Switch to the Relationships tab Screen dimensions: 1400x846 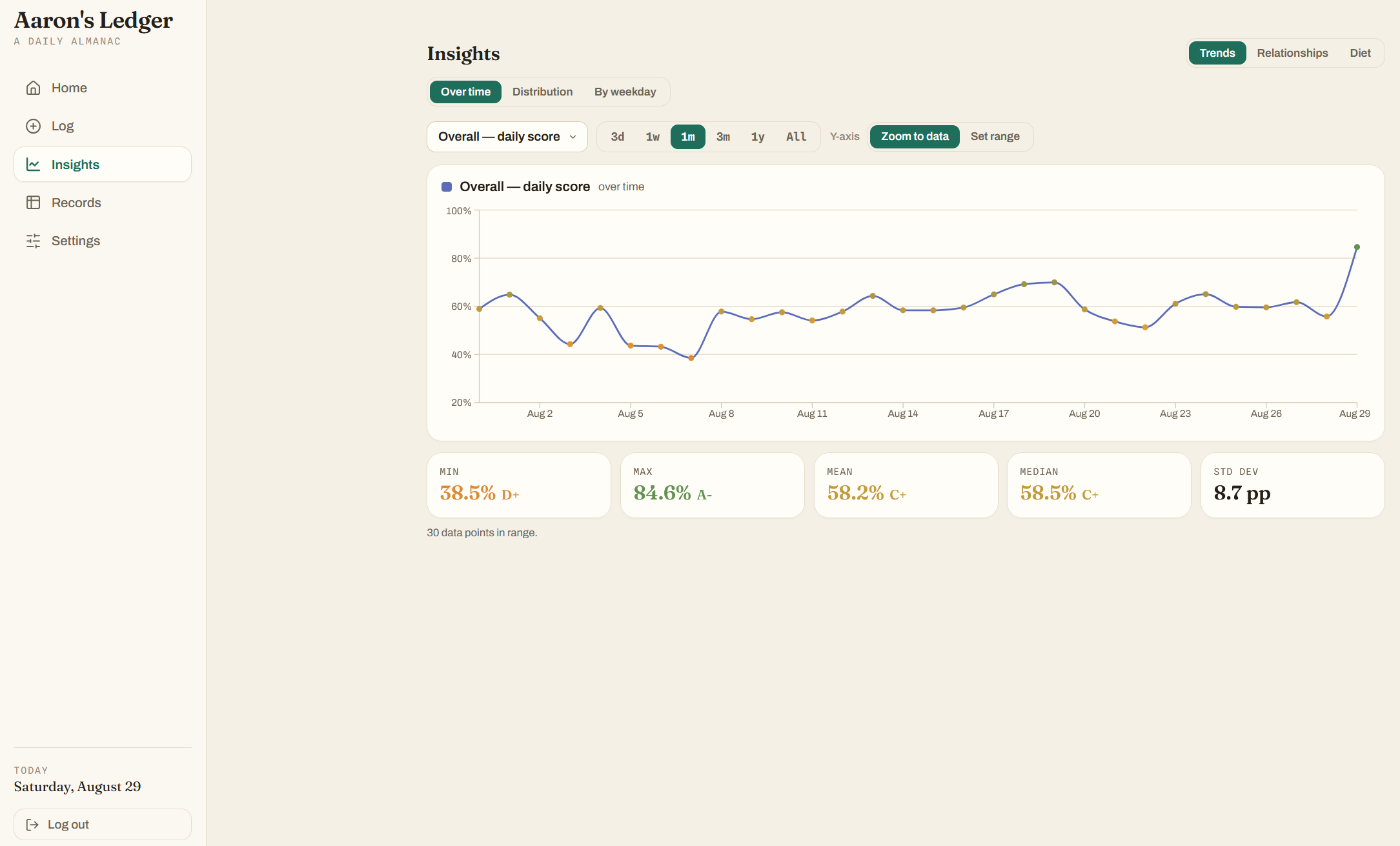(1292, 53)
